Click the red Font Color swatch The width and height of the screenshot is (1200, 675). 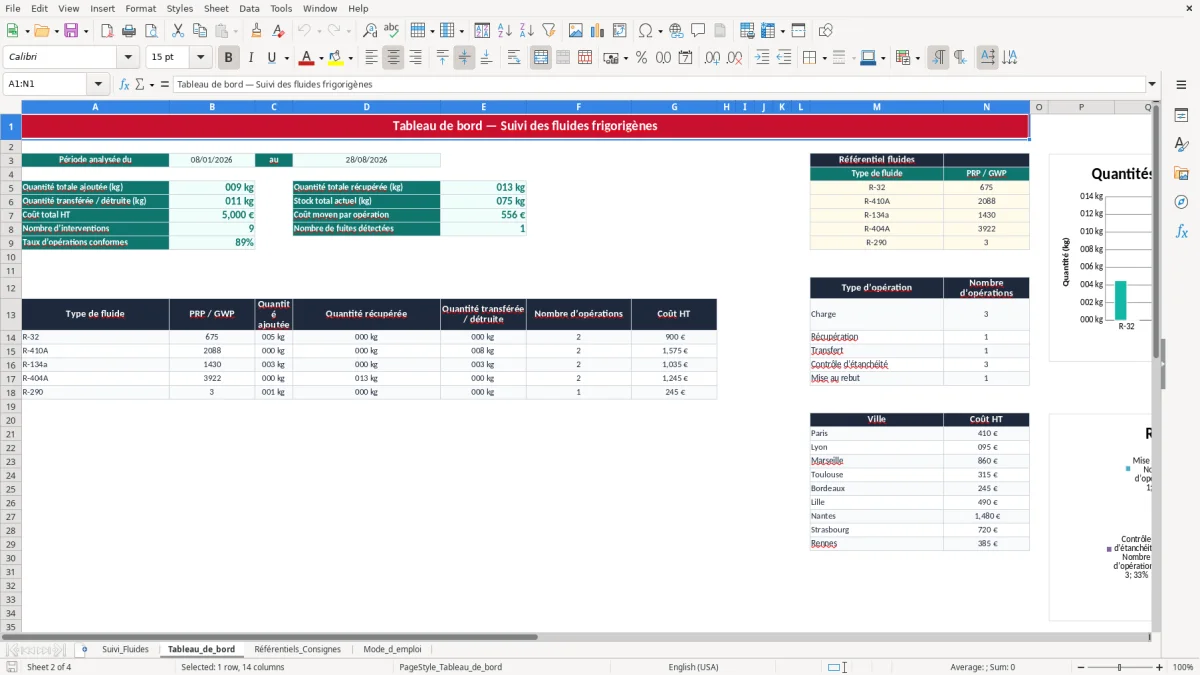pyautogui.click(x=306, y=58)
